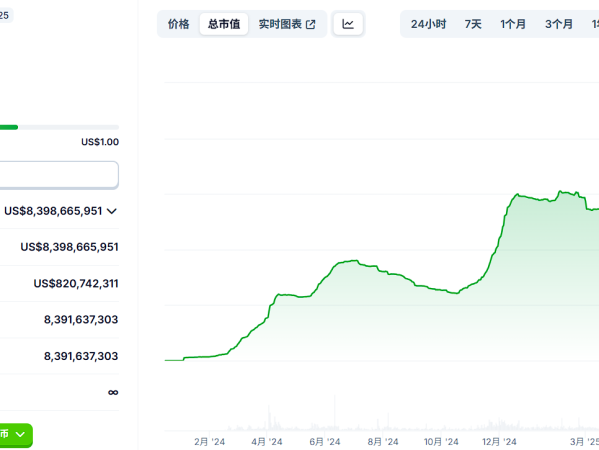This screenshot has height=450, width=599.
Task: Click the second US$8,398,665,951 value
Action: coord(70,247)
